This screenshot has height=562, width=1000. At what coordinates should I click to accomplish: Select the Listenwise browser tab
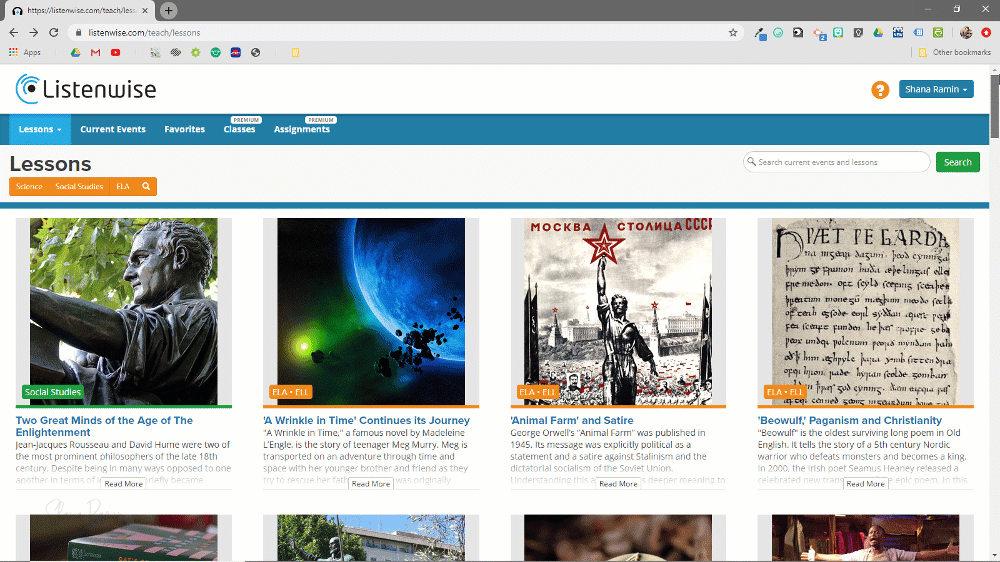pos(81,11)
